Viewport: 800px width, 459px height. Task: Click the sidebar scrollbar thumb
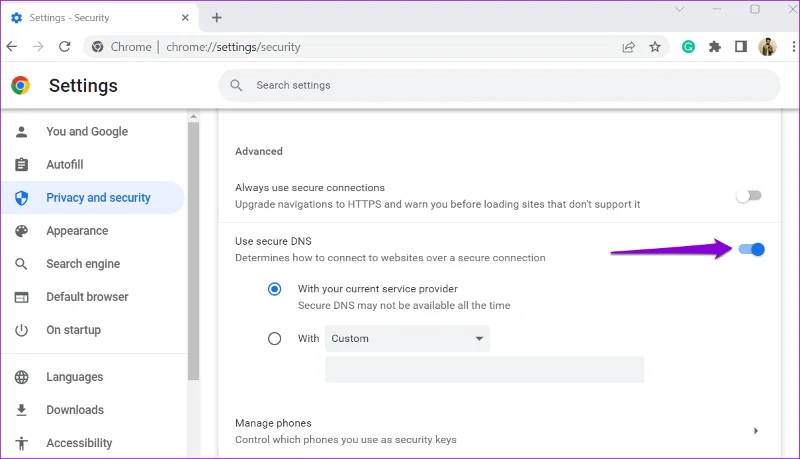coord(193,250)
